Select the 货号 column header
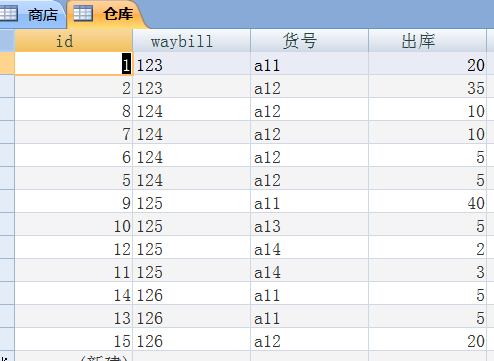This screenshot has width=494, height=361. [x=309, y=41]
